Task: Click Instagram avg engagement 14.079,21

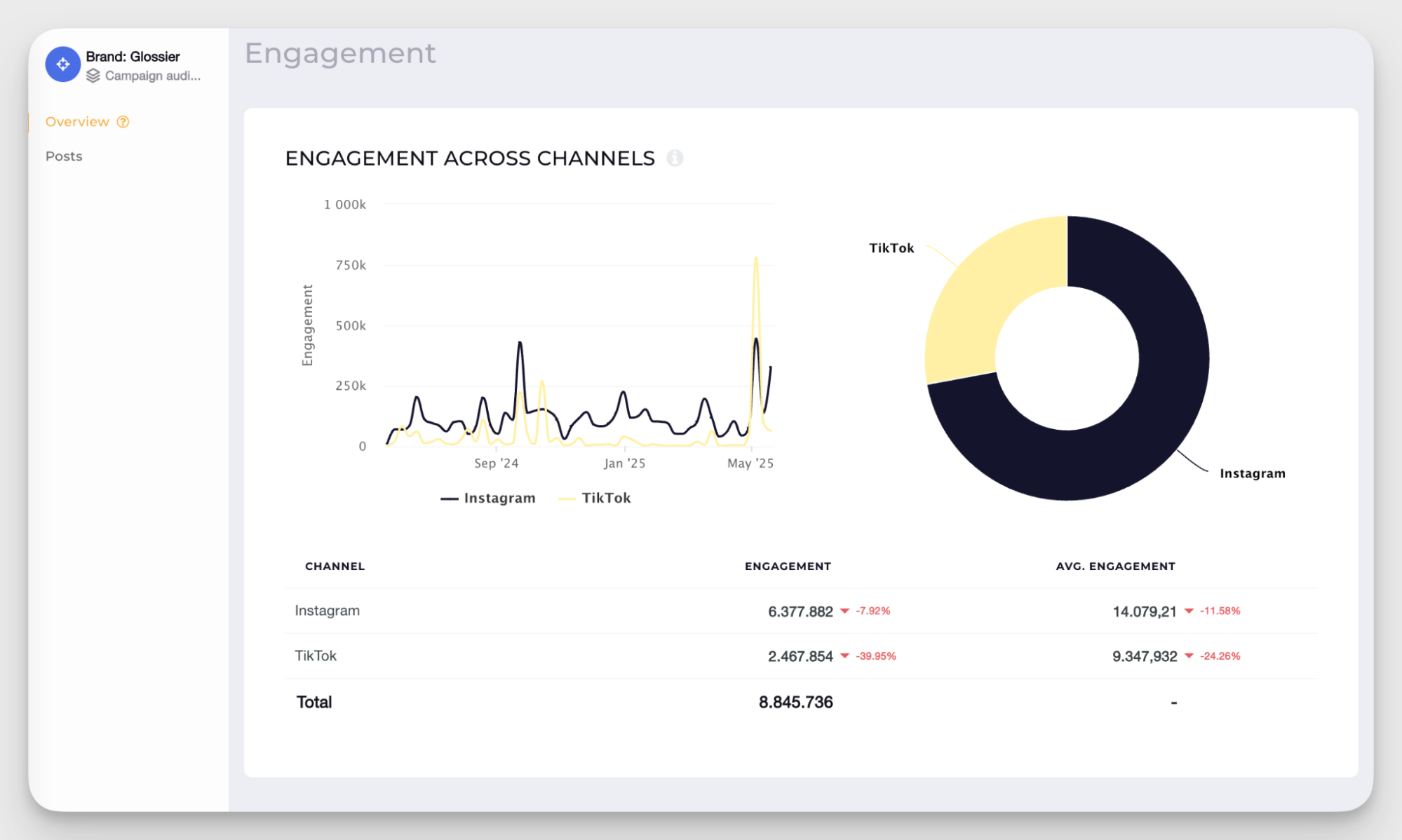Action: (1144, 612)
